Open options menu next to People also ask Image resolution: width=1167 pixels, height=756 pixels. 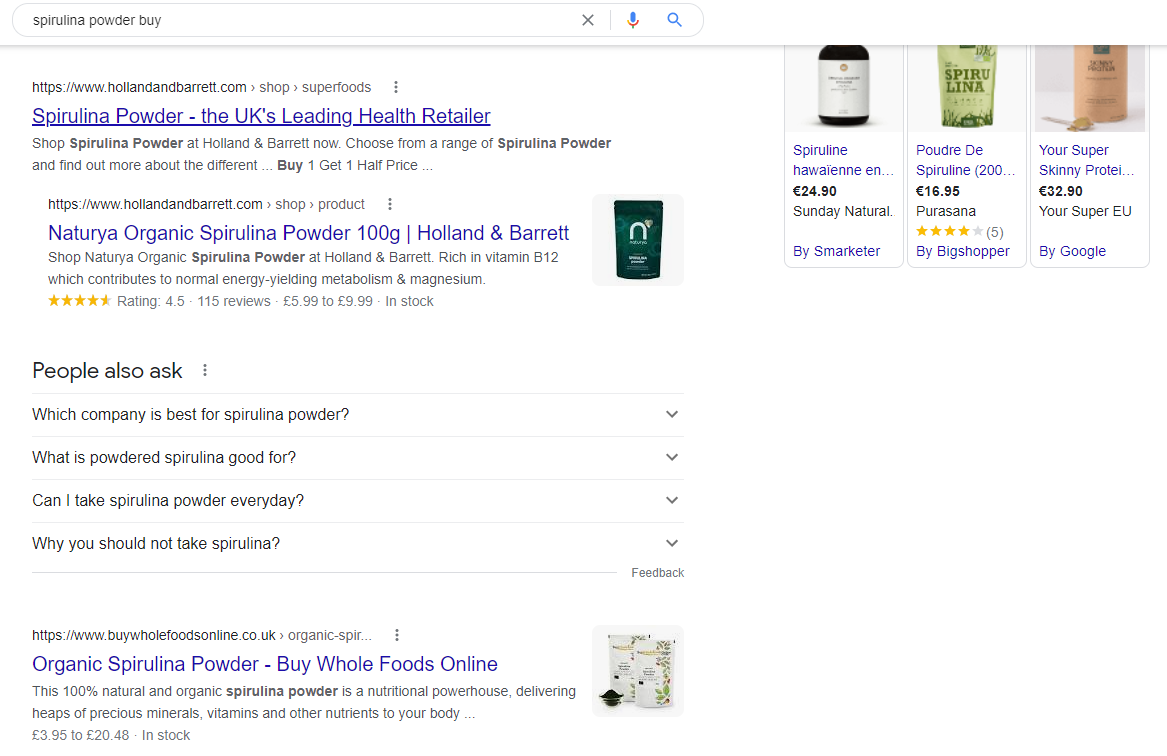coord(205,370)
